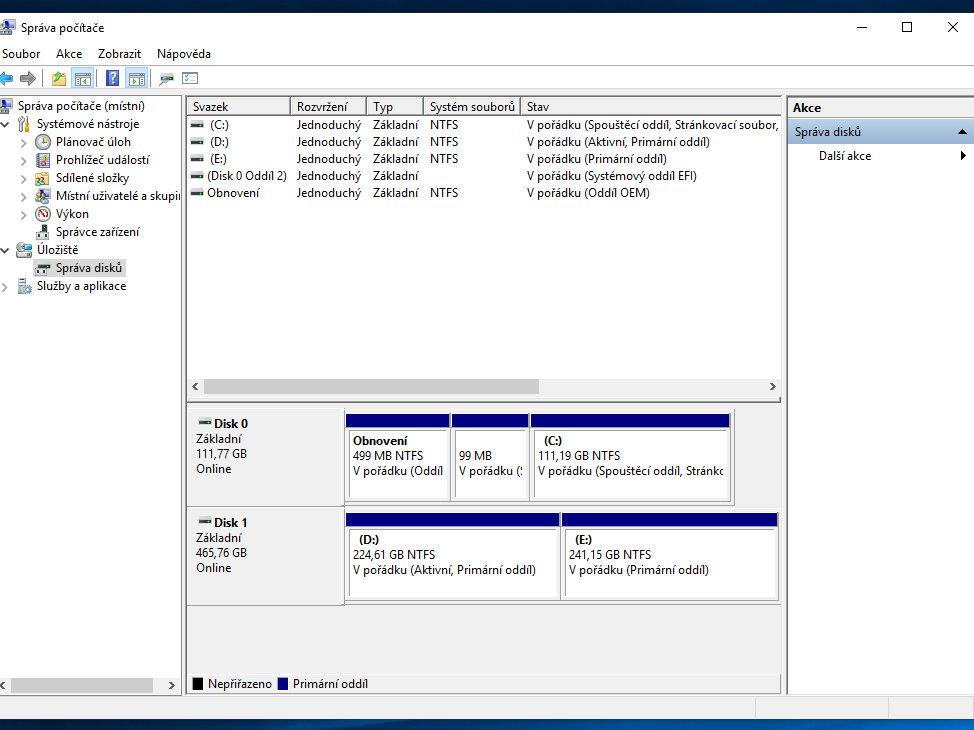Click the Plánovač úloh clock icon
Screen dimensions: 974x730
pyautogui.click(x=43, y=142)
